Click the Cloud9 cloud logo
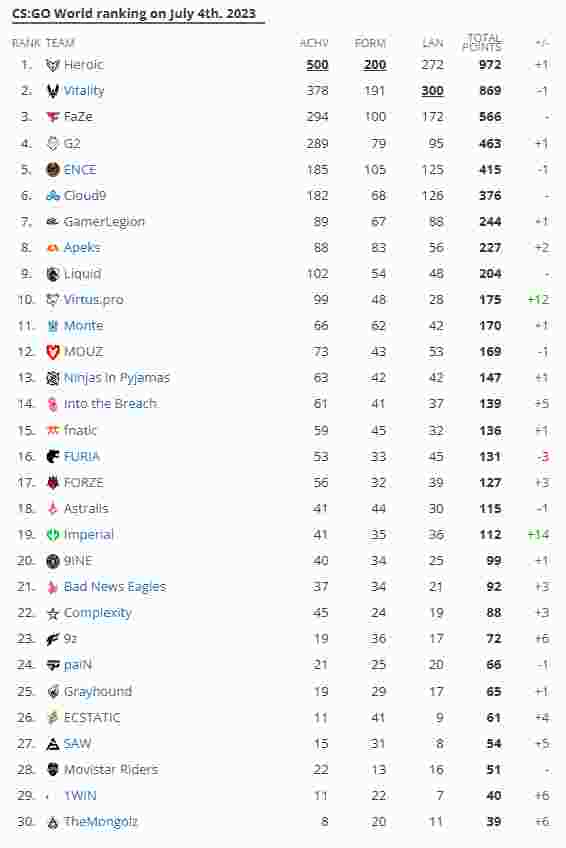This screenshot has height=848, width=566. (52, 195)
